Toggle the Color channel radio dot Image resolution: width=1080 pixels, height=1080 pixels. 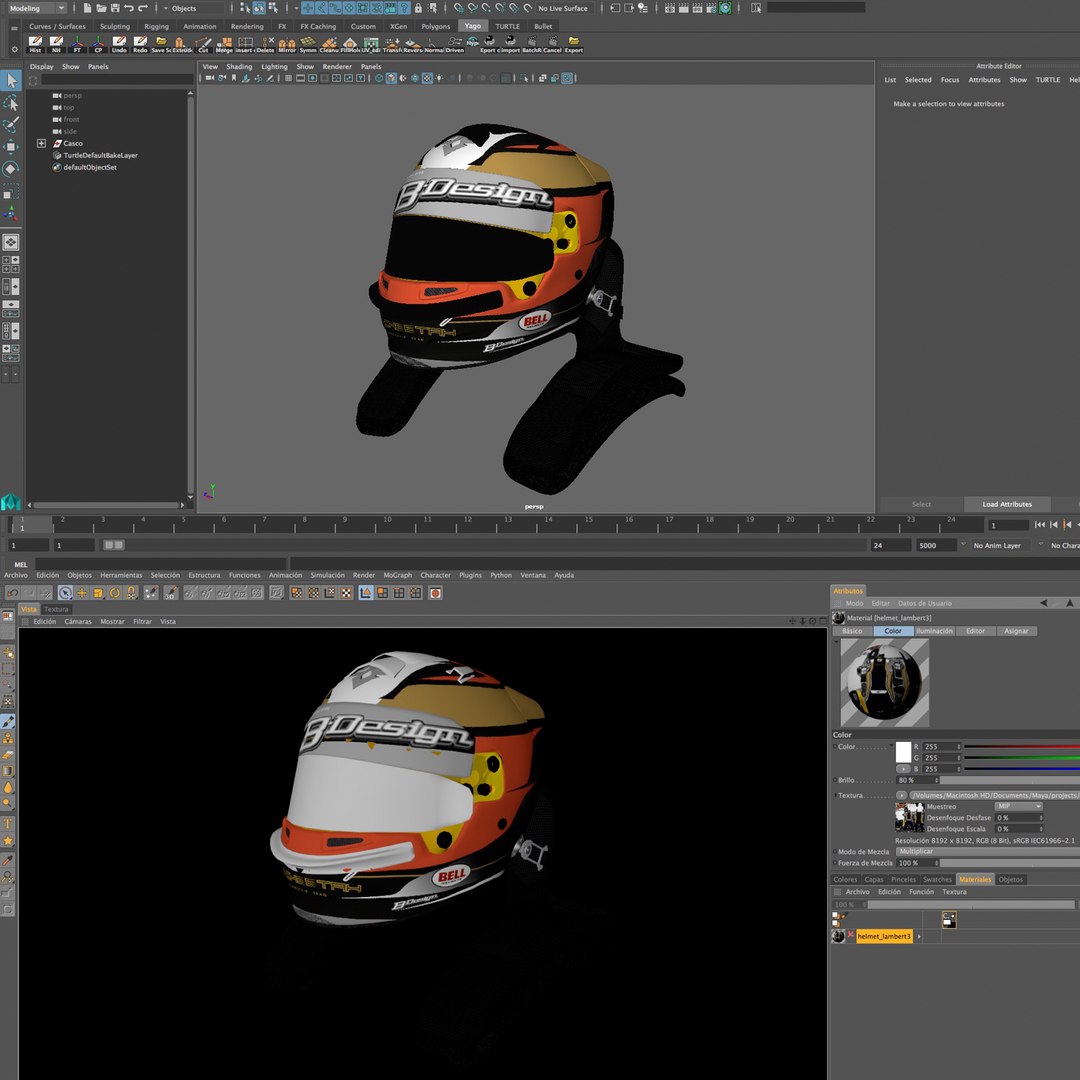pyautogui.click(x=835, y=747)
